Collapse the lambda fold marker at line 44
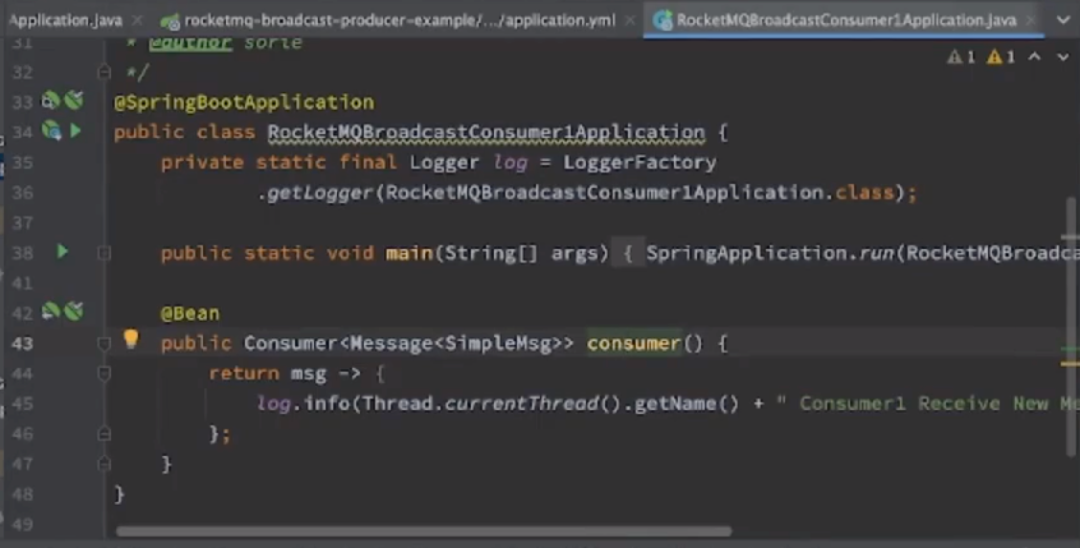The width and height of the screenshot is (1080, 548). [x=104, y=374]
